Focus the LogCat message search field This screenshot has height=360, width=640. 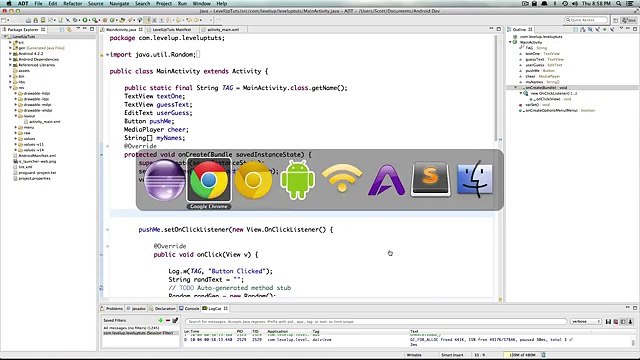point(376,322)
